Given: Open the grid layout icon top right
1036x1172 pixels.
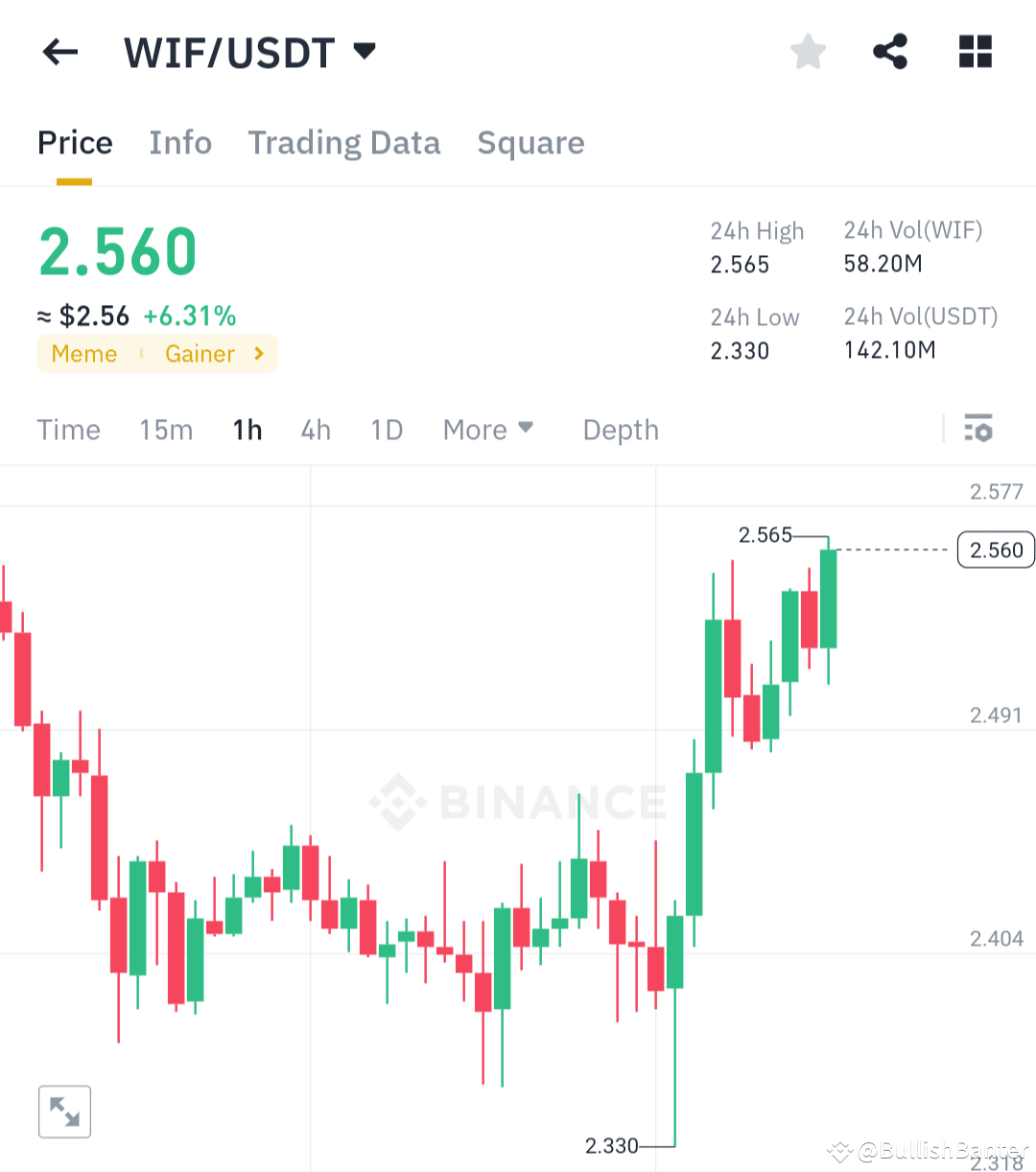Looking at the screenshot, I should pyautogui.click(x=975, y=52).
